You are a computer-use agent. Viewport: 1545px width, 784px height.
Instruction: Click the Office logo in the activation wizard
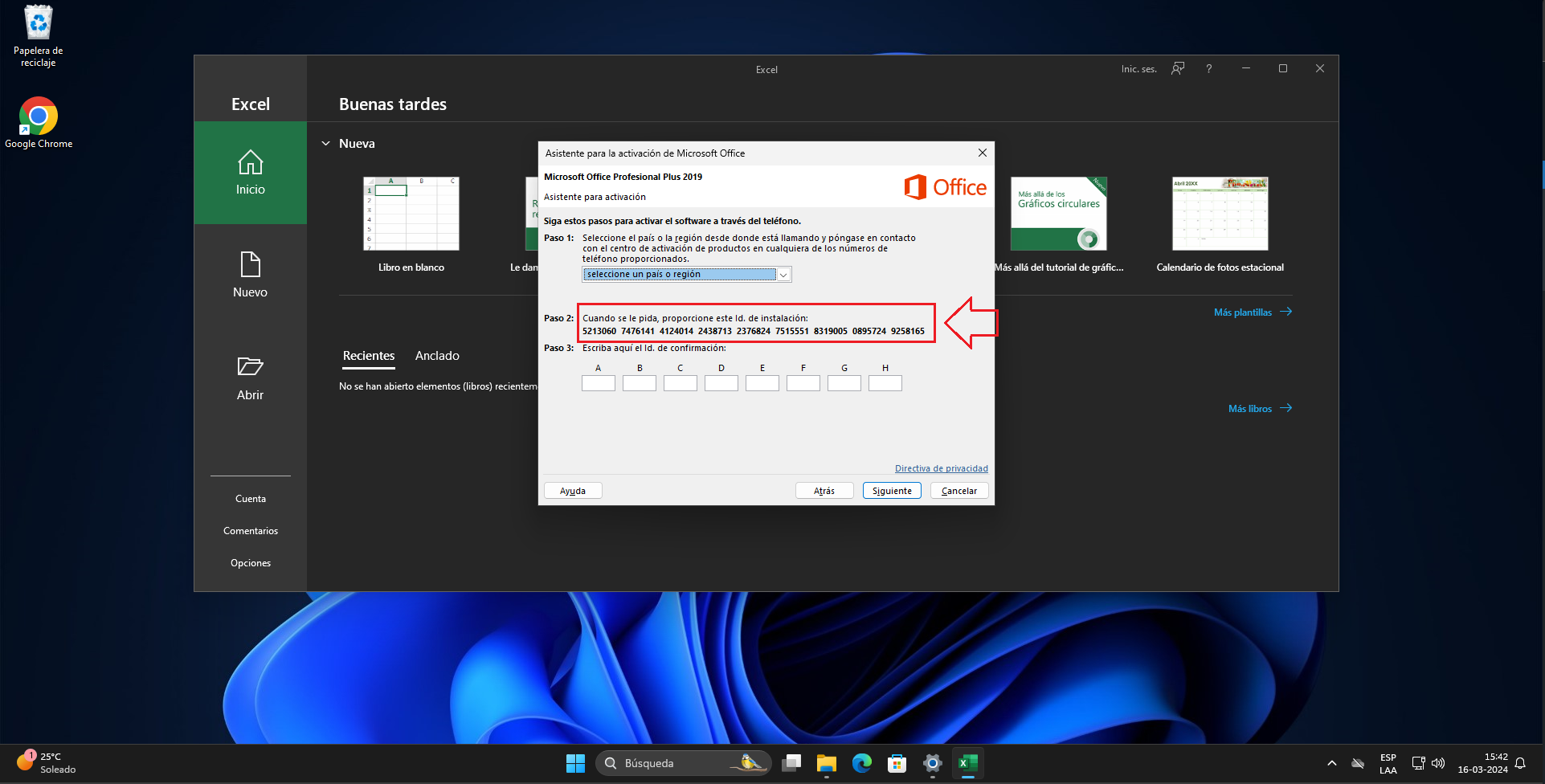click(945, 186)
